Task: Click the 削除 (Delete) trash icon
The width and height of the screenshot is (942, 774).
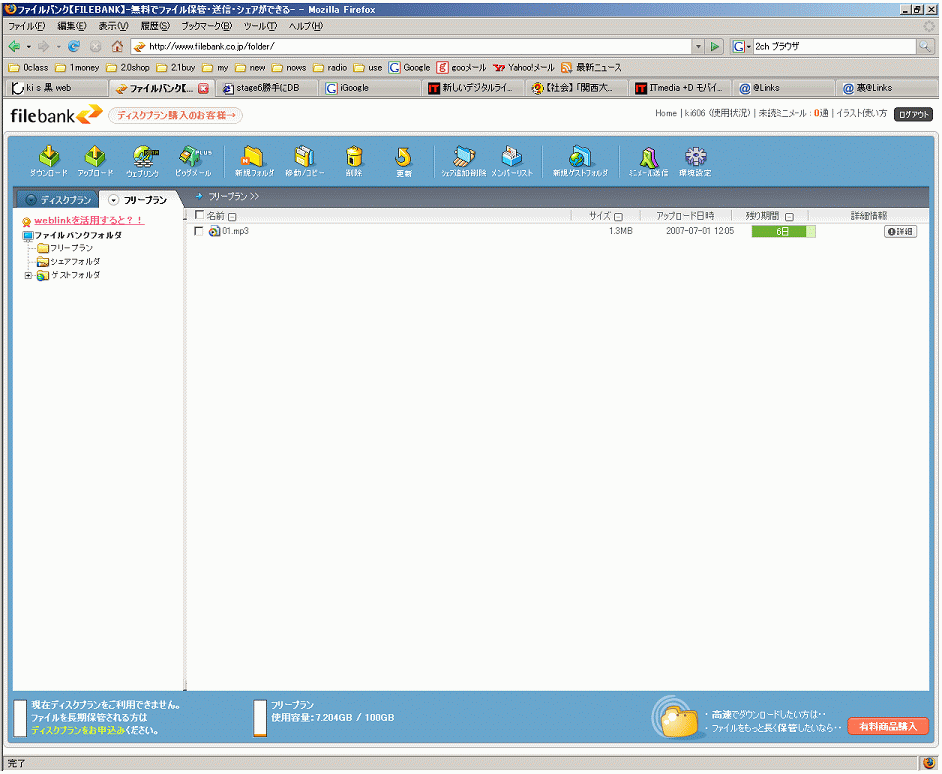Action: (354, 160)
